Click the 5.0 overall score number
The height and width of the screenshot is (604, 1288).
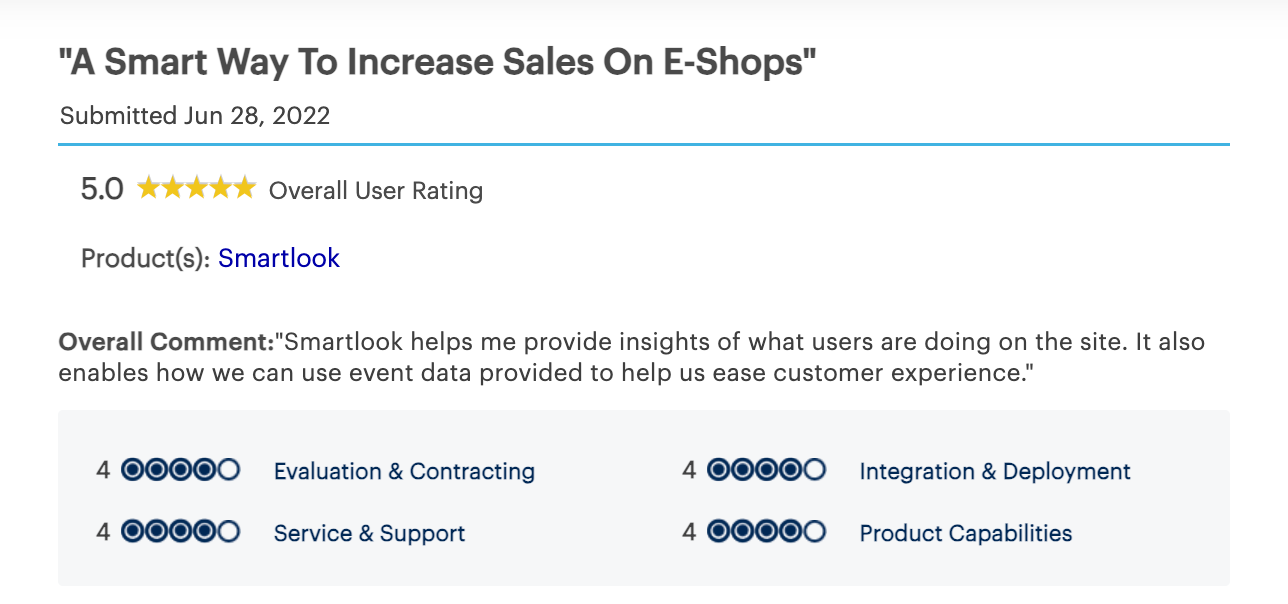[102, 189]
